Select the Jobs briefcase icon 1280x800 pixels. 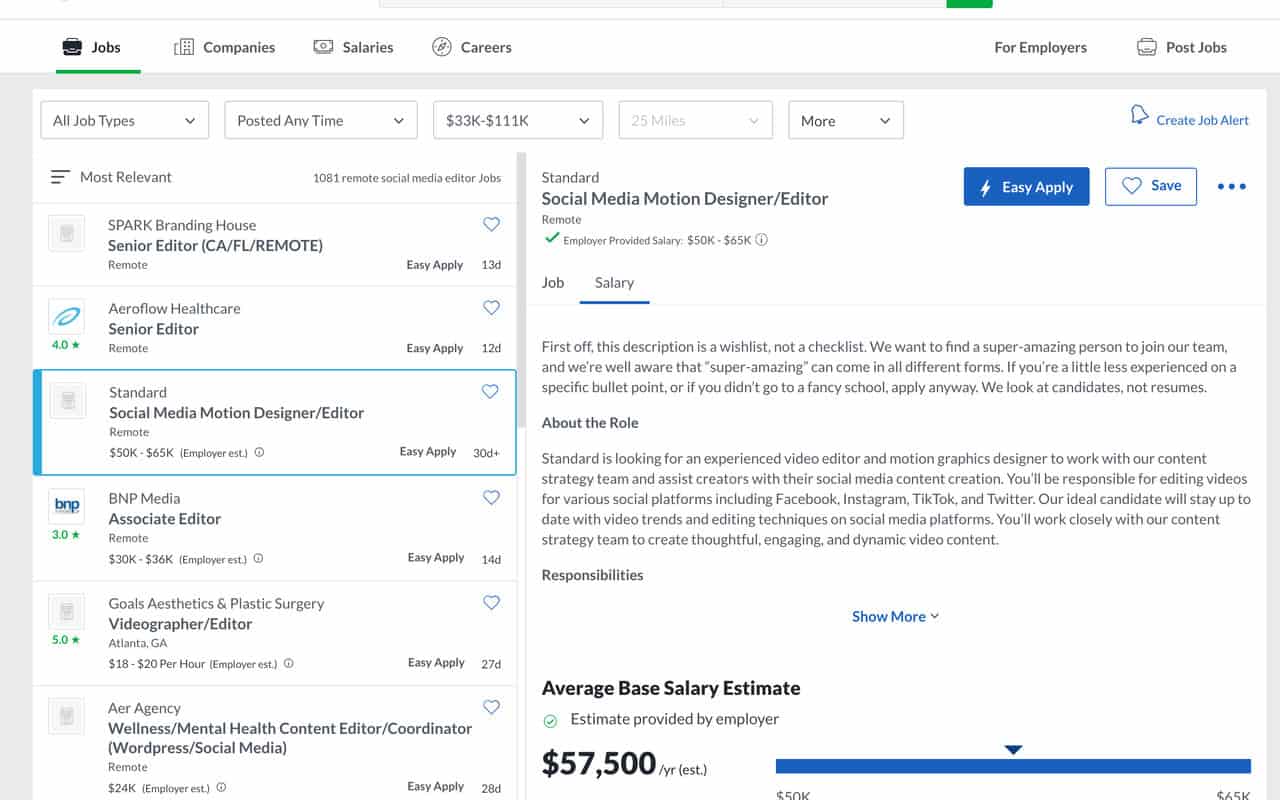tap(71, 46)
